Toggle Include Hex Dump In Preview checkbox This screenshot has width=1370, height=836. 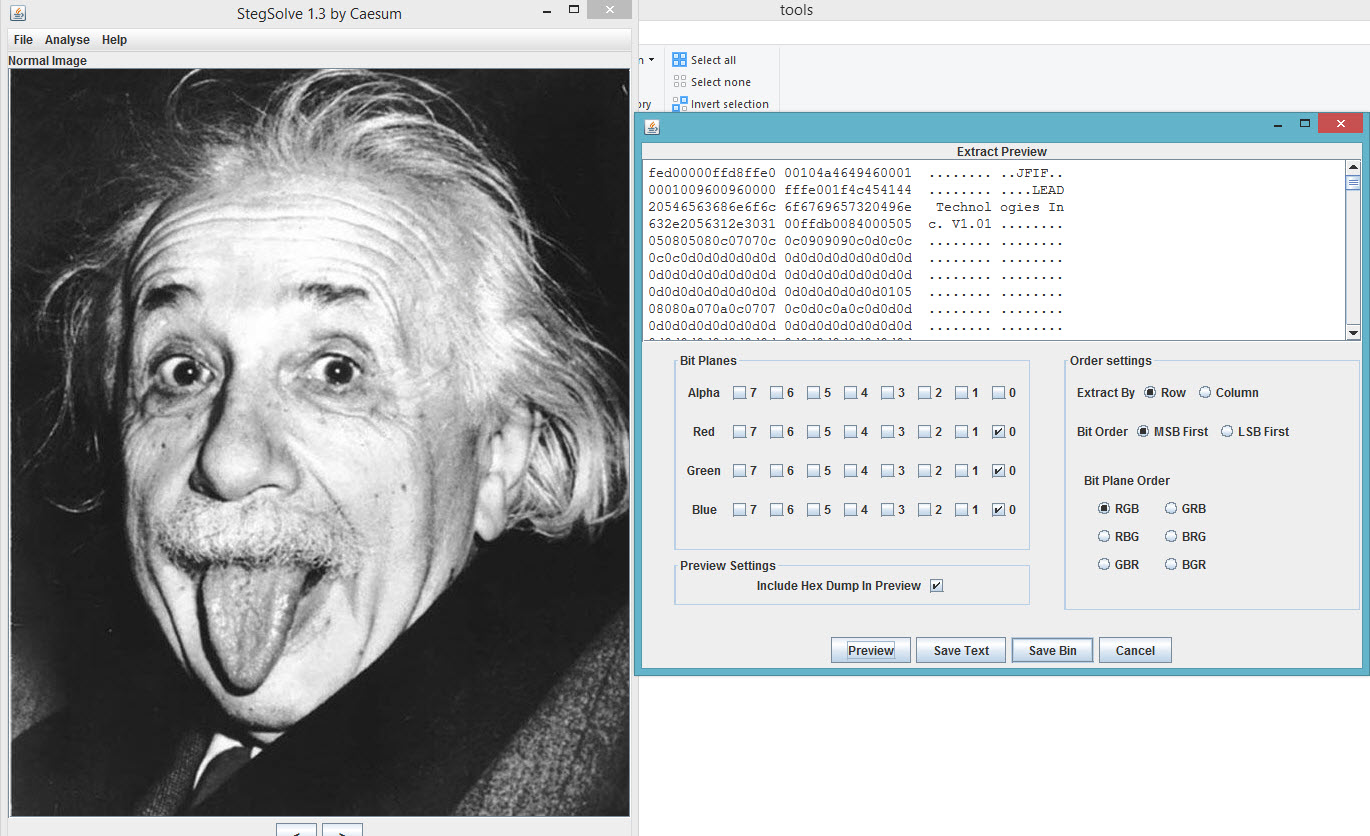[x=936, y=586]
